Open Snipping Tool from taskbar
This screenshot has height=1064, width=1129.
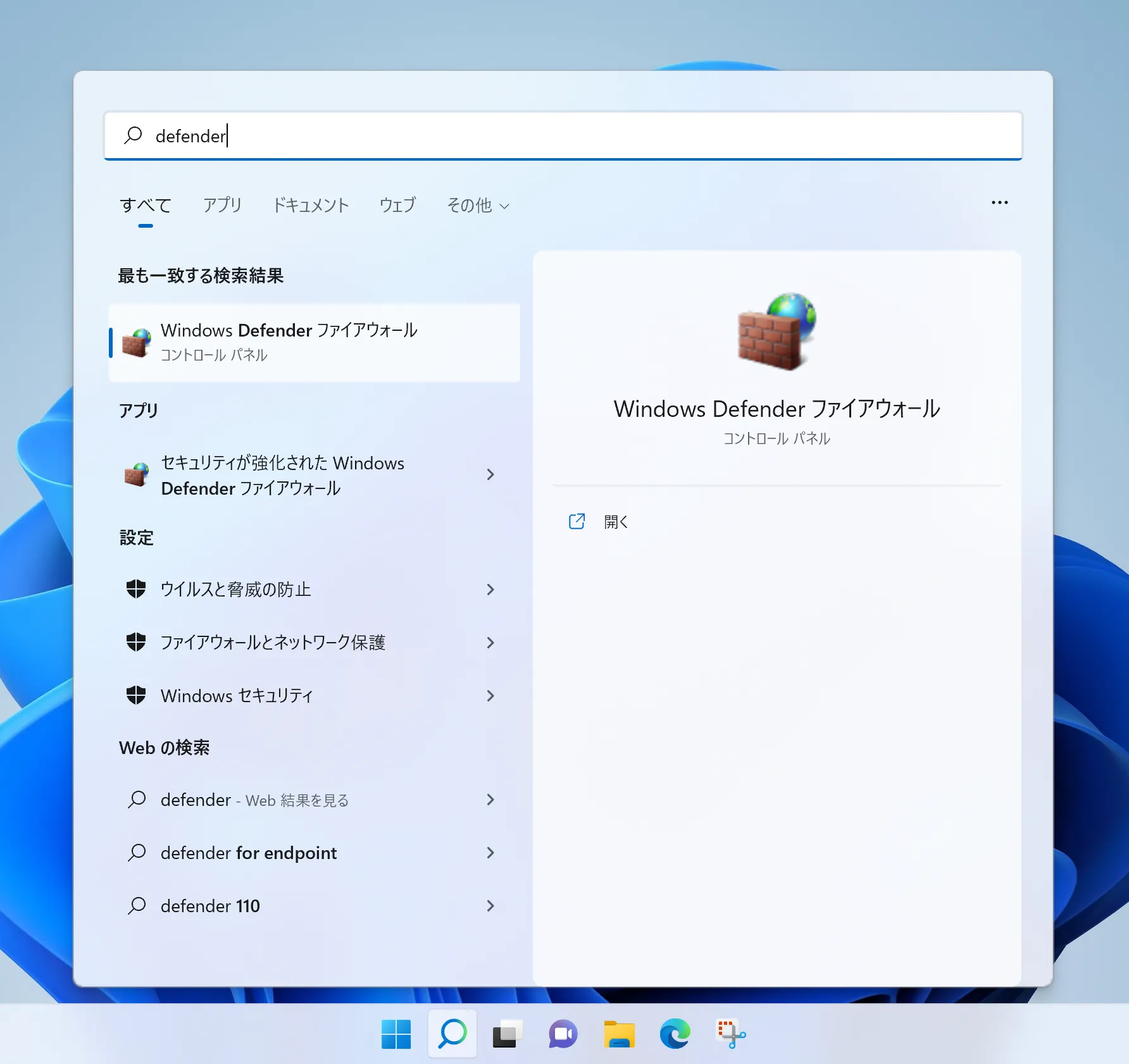(730, 1034)
